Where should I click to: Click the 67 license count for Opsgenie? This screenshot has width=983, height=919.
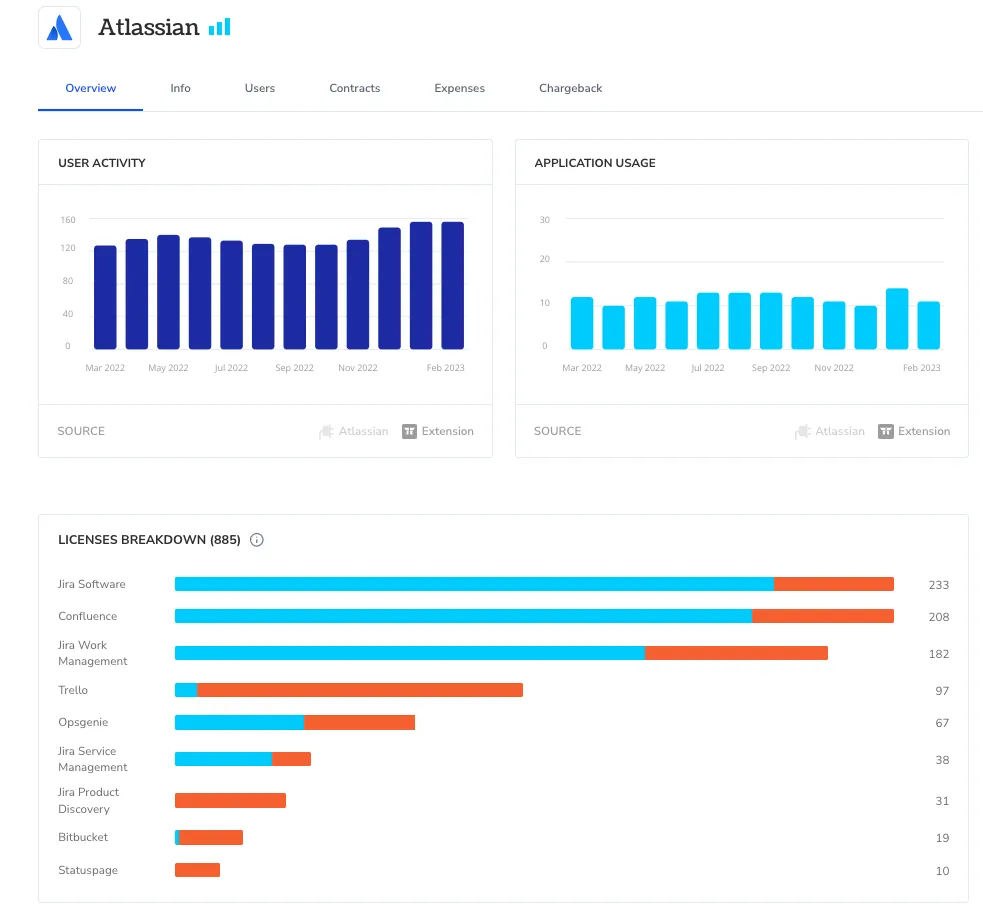click(942, 723)
